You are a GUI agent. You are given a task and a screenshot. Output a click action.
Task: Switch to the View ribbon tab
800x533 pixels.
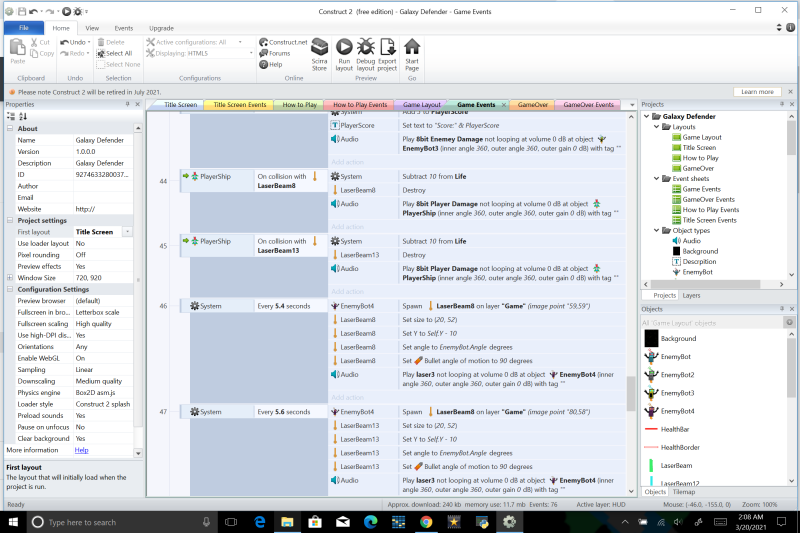click(x=92, y=28)
